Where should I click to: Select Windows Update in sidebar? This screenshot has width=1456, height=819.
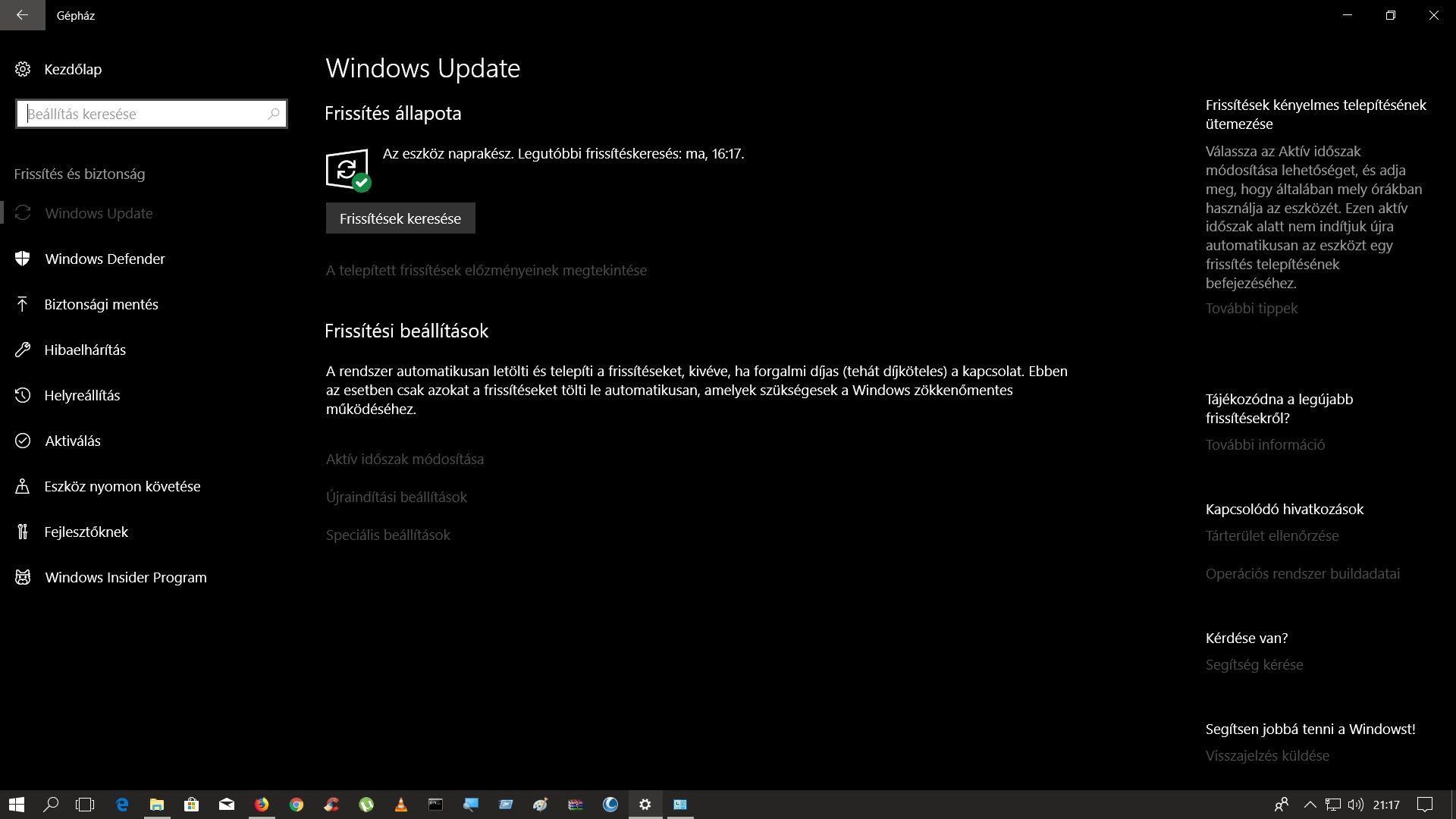point(144,213)
